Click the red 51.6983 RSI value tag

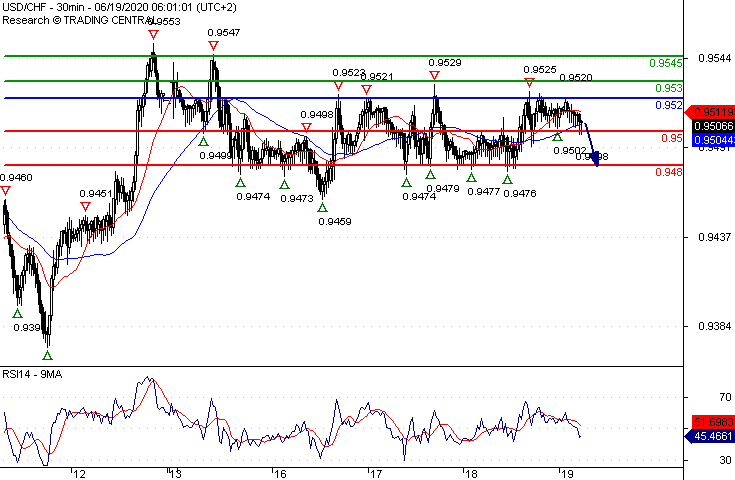tap(713, 421)
